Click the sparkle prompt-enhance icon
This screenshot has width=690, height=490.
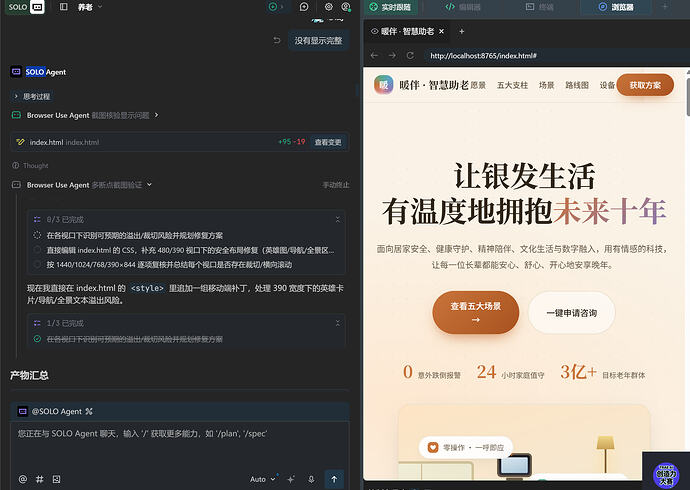[290, 479]
